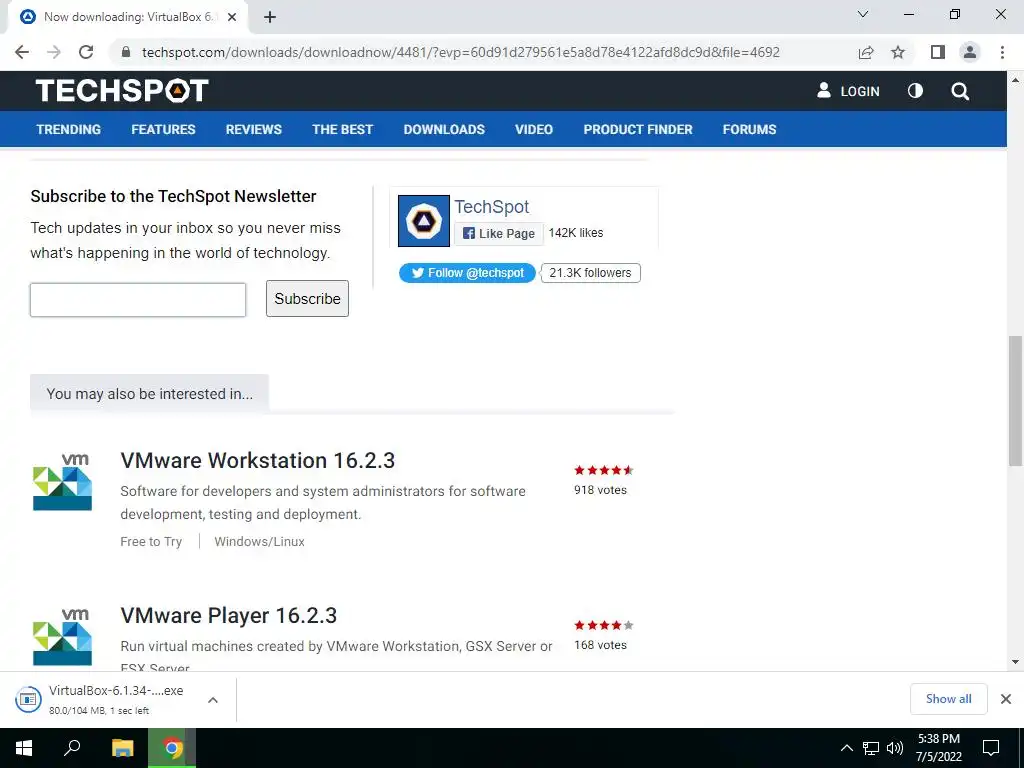Reload the page with the refresh icon
Screen dimensions: 1024x768
tap(86, 52)
